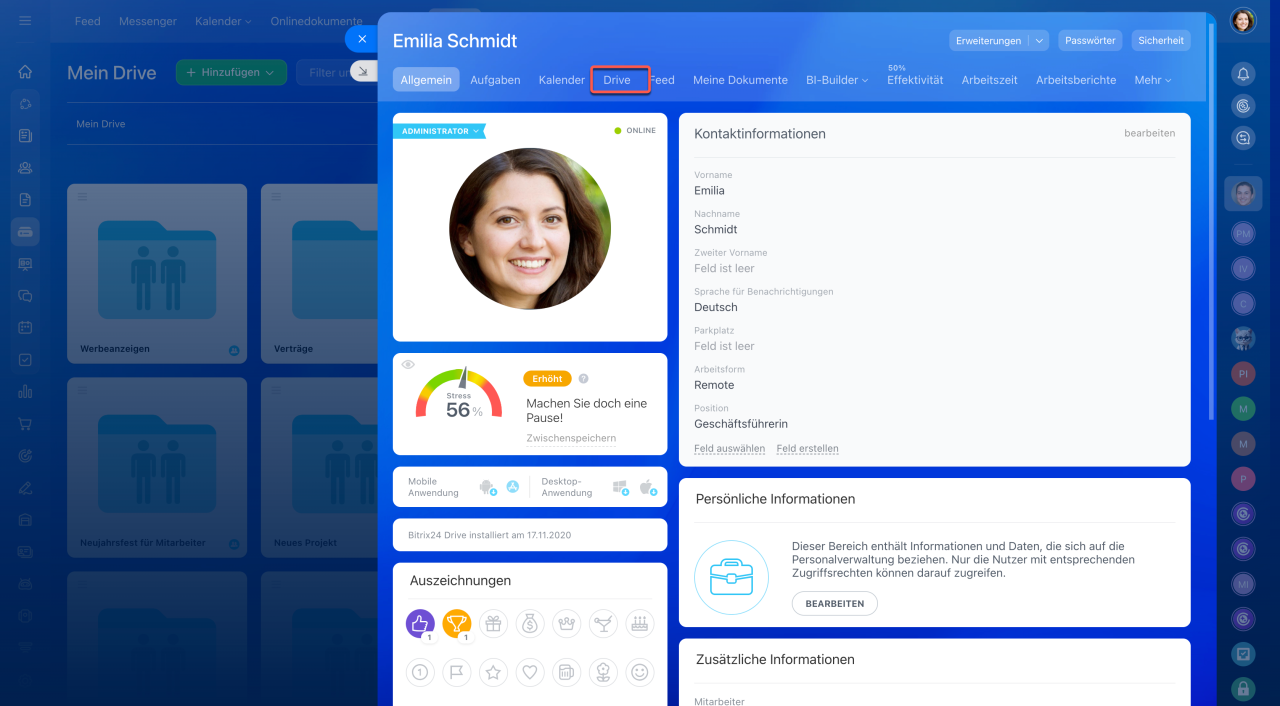The image size is (1280, 706).
Task: Open the Hinzufügen dropdown in Mein Drive
Action: coord(231,72)
